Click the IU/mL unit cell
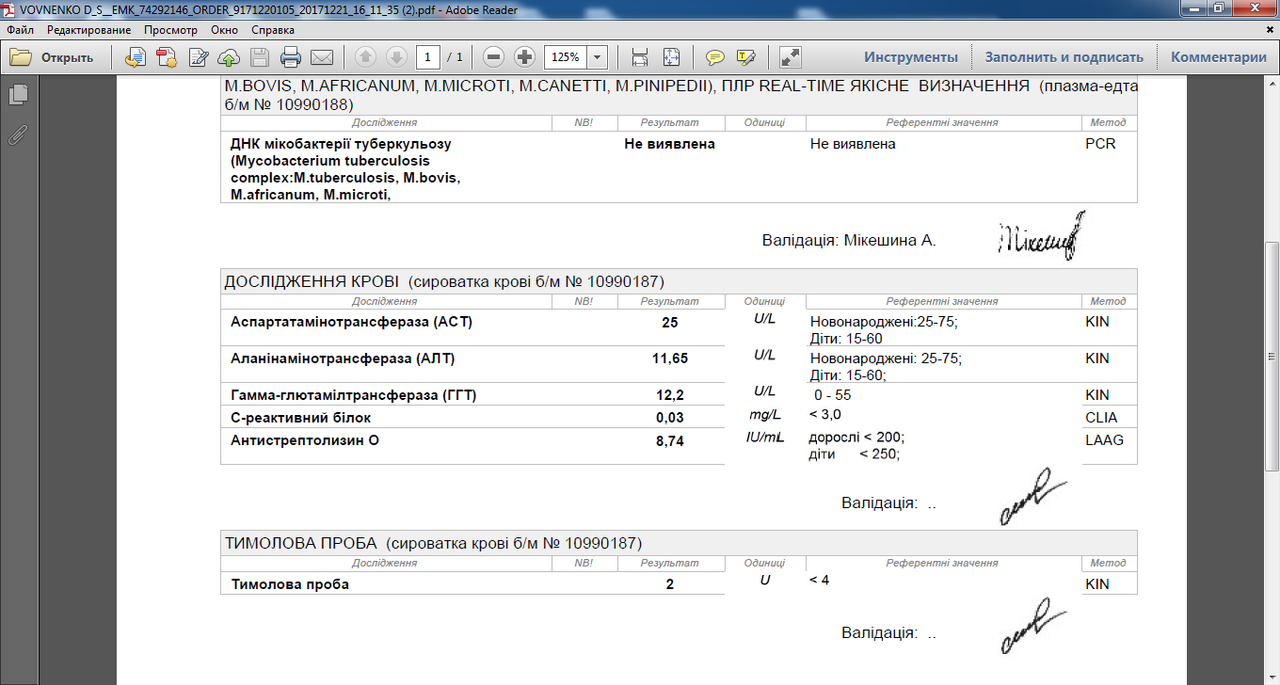1280x685 pixels. (765, 437)
